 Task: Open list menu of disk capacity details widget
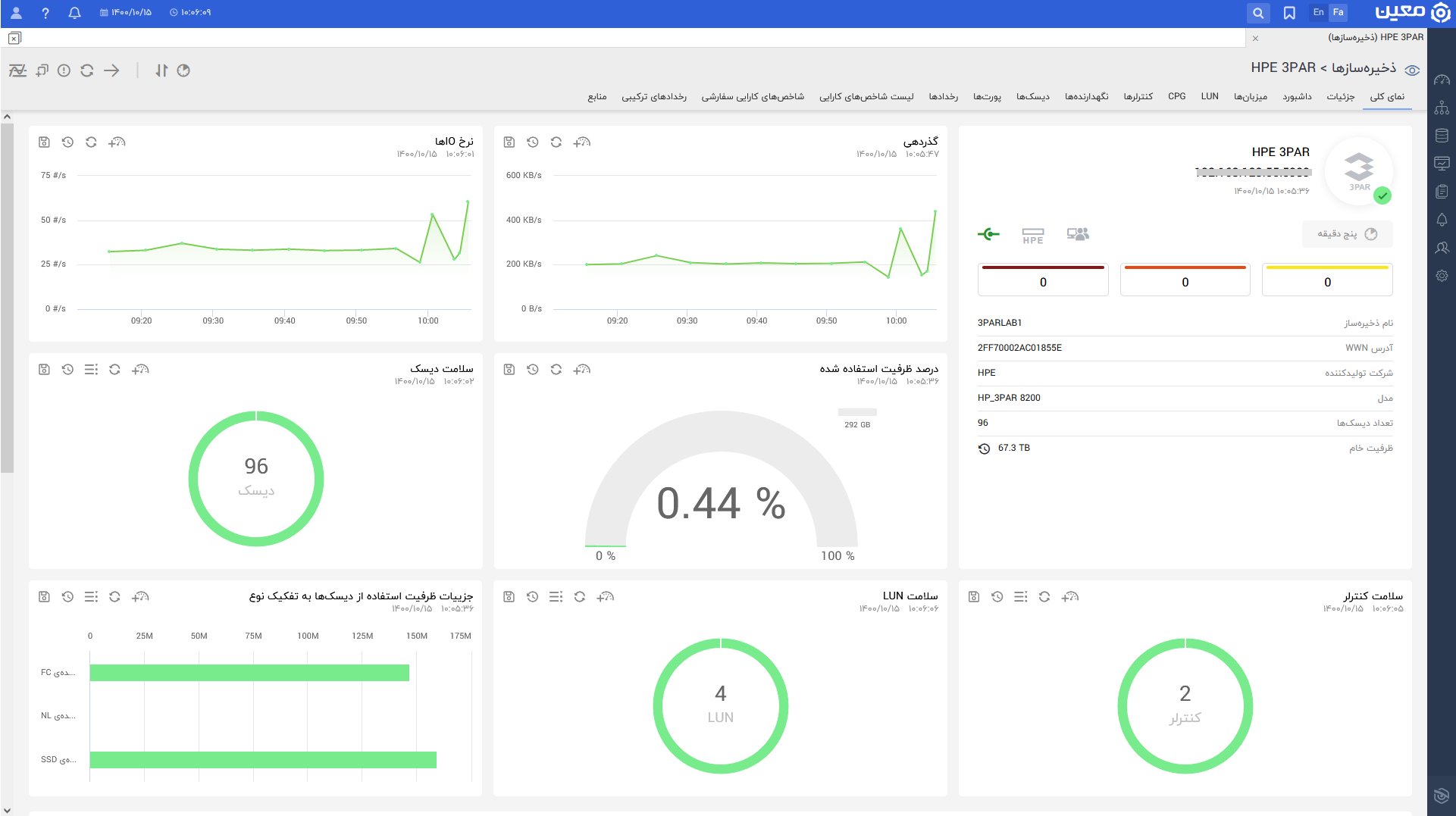pyautogui.click(x=91, y=596)
